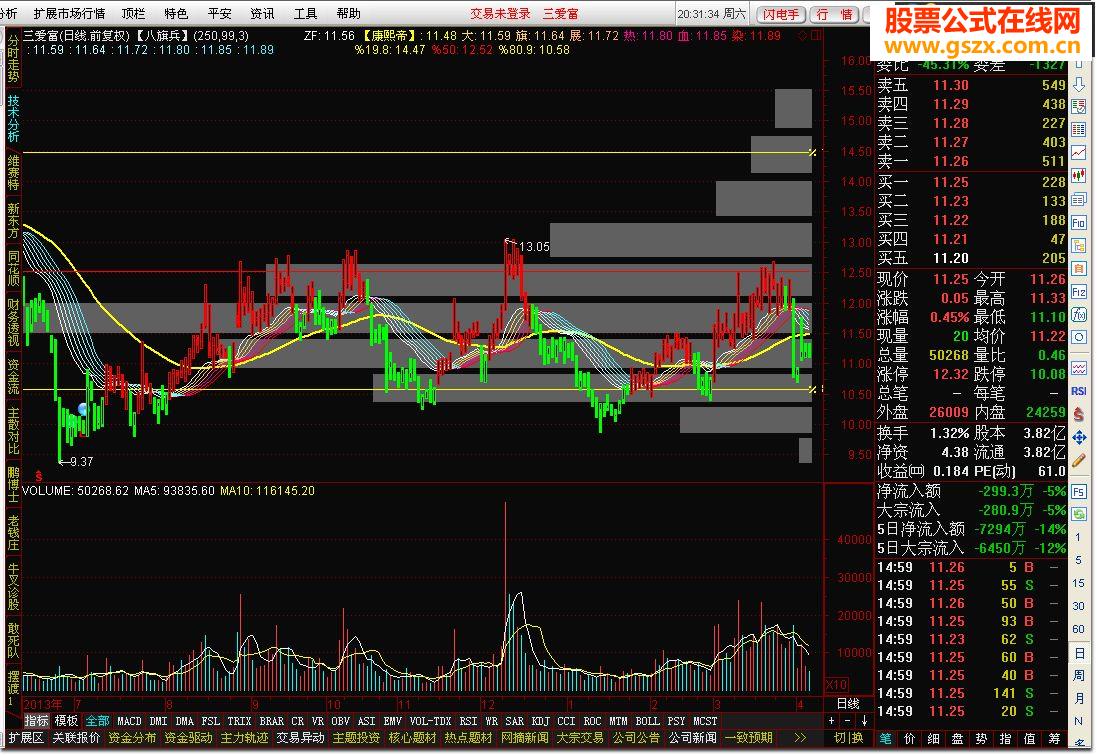This screenshot has height=755, width=1097.
Task: Open the watchlist table icon with checkmark
Action: coord(1079,107)
